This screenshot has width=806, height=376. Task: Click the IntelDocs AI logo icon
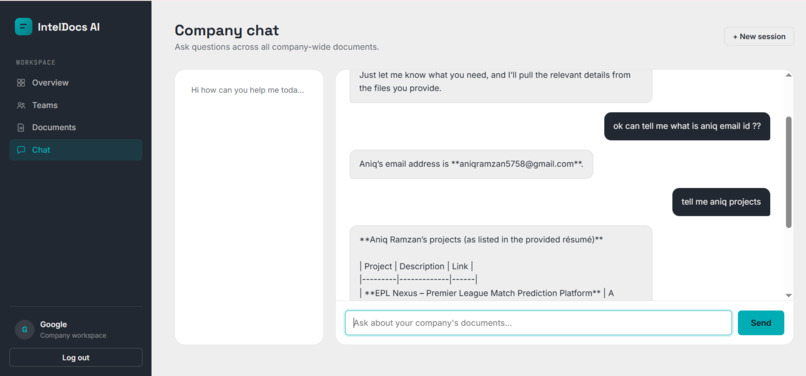23,27
